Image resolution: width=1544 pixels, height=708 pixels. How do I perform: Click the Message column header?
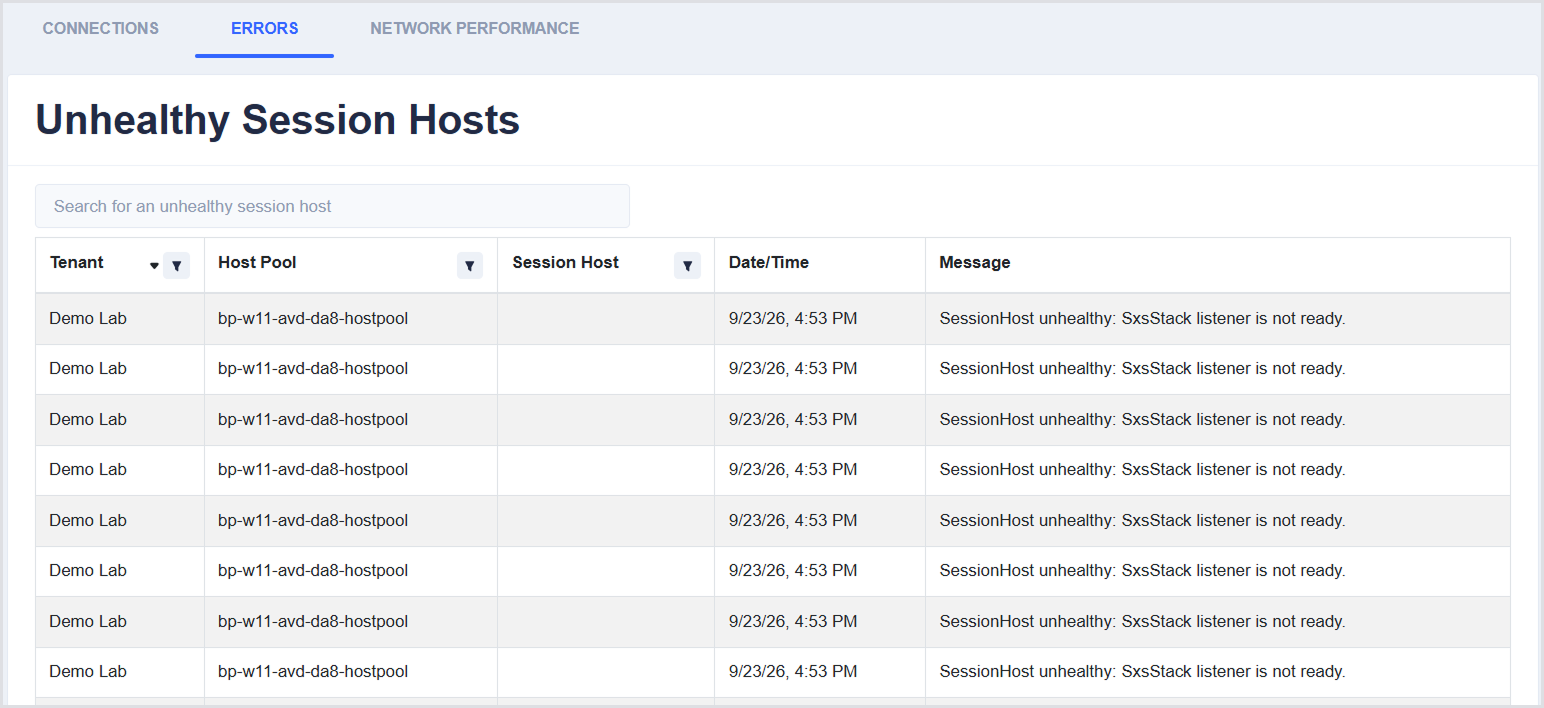[975, 262]
